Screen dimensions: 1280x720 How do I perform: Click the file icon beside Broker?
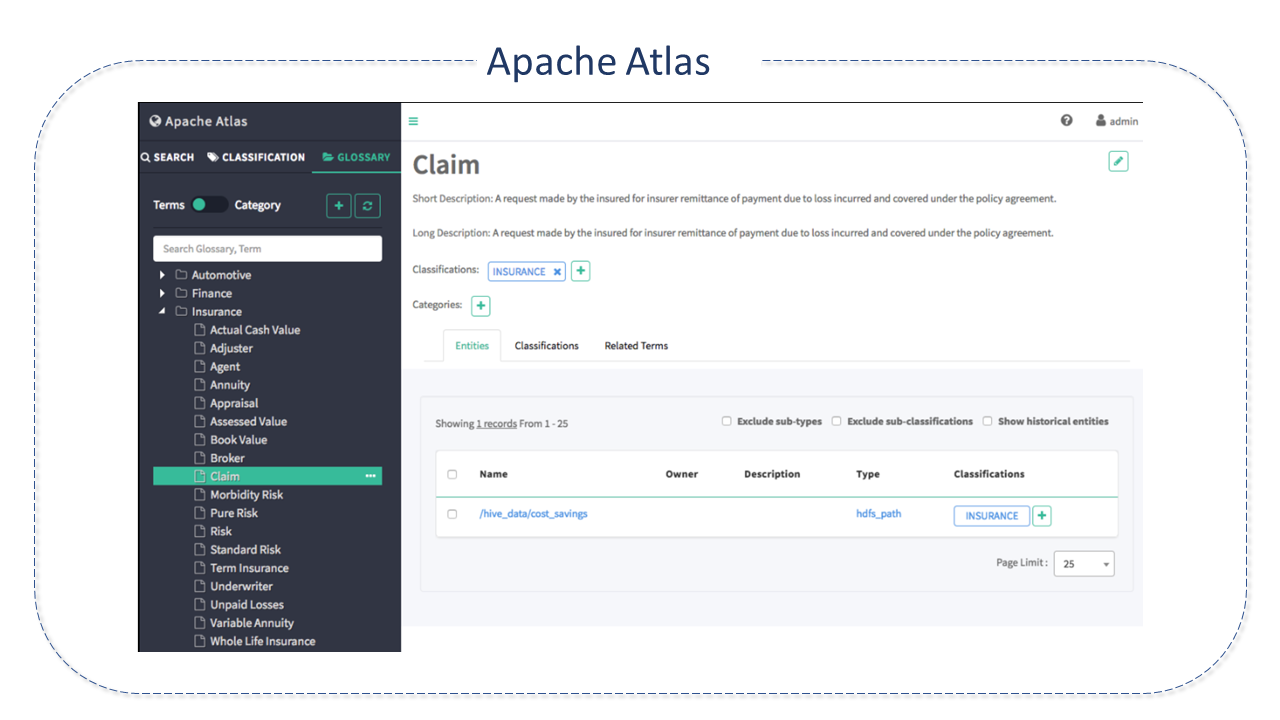click(x=200, y=458)
